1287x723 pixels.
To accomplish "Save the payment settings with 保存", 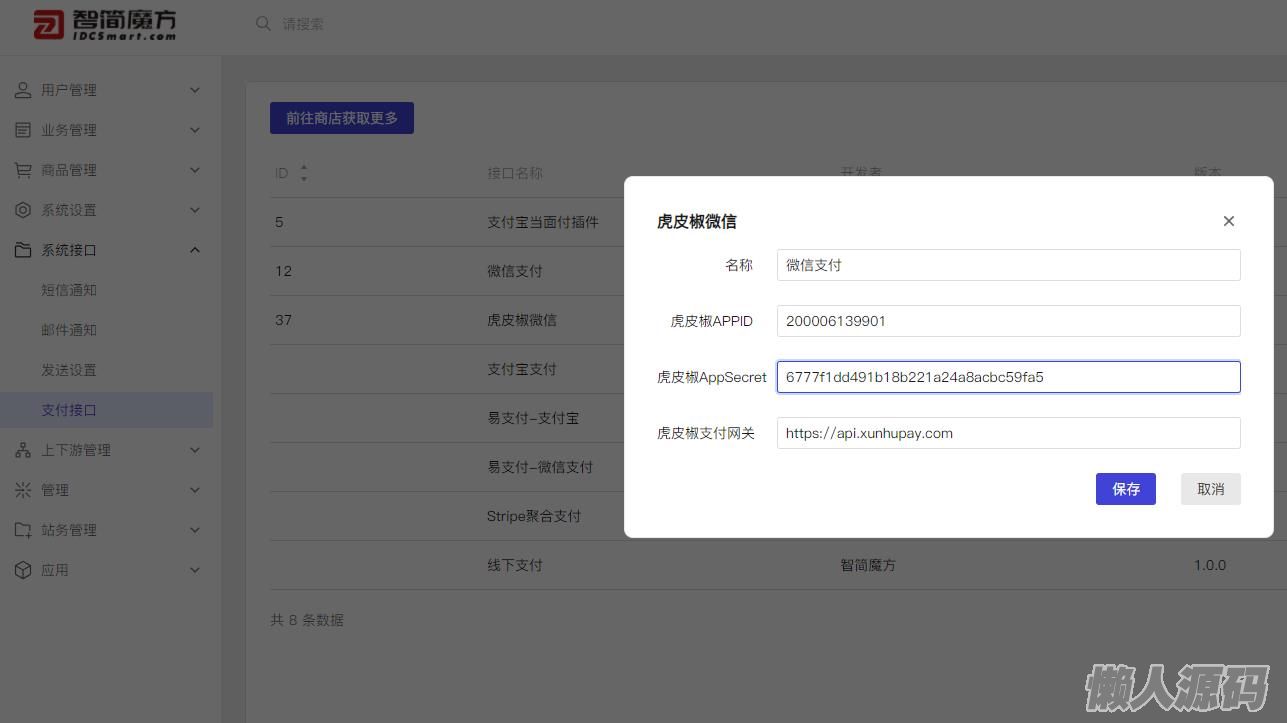I will (x=1125, y=489).
